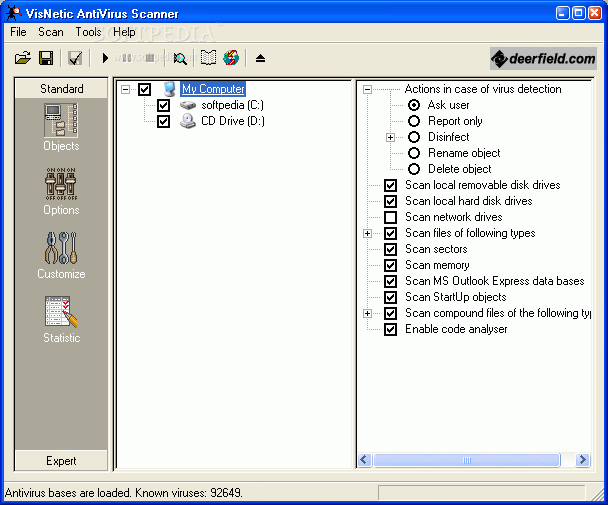Uncheck the softpedia (C:) checkbox
The width and height of the screenshot is (608, 505).
[x=163, y=105]
